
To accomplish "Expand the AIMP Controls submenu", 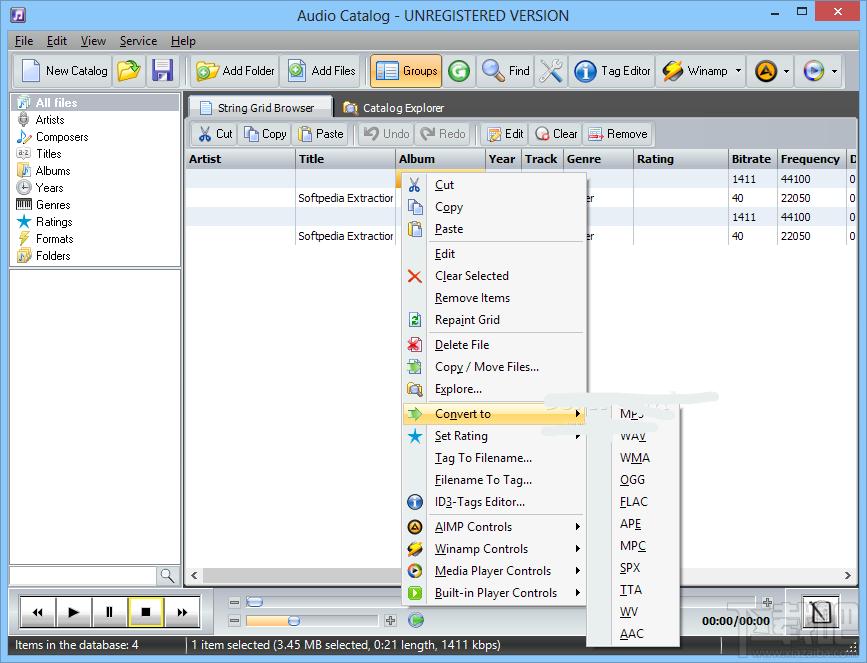I will [494, 526].
